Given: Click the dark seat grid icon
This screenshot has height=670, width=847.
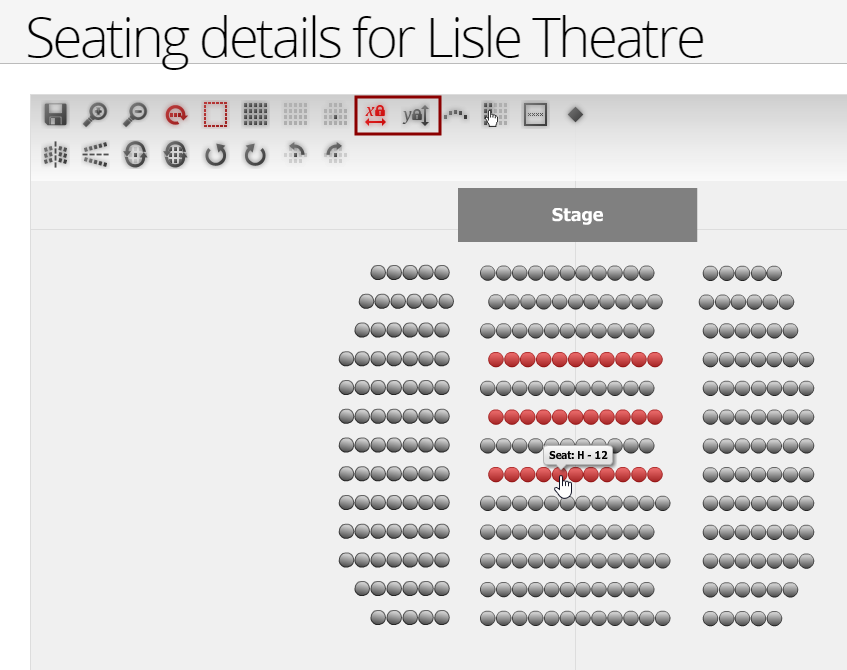Looking at the screenshot, I should coord(256,115).
